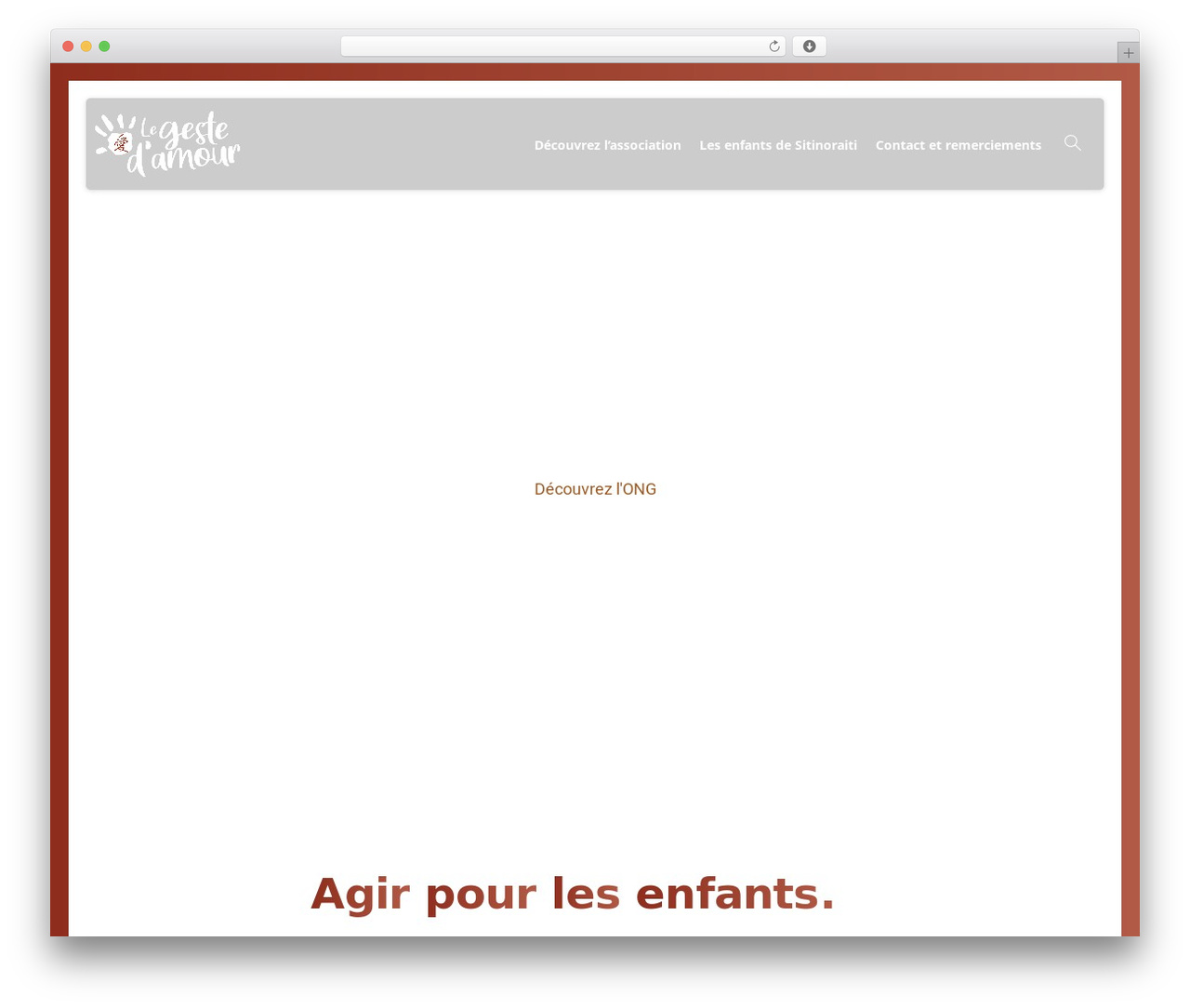Open the site search magnifier icon

(1073, 143)
